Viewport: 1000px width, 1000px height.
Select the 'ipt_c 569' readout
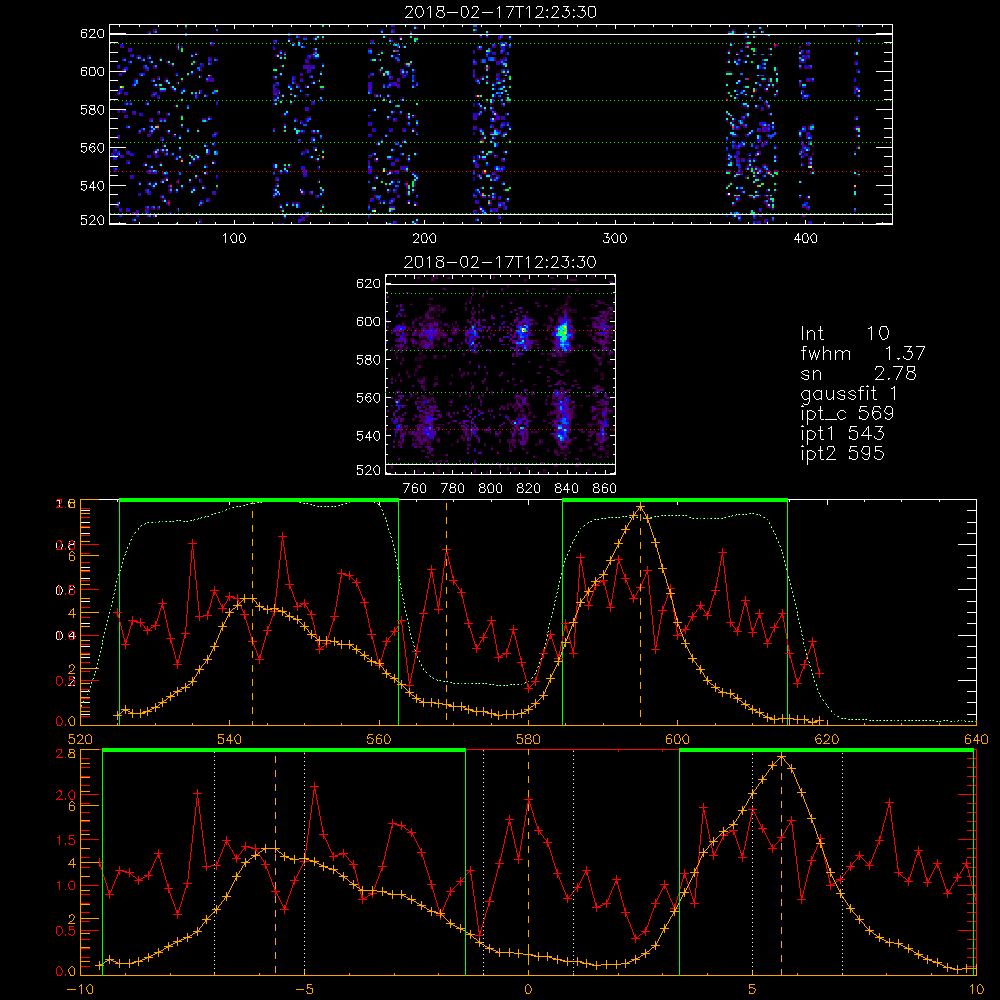point(847,414)
